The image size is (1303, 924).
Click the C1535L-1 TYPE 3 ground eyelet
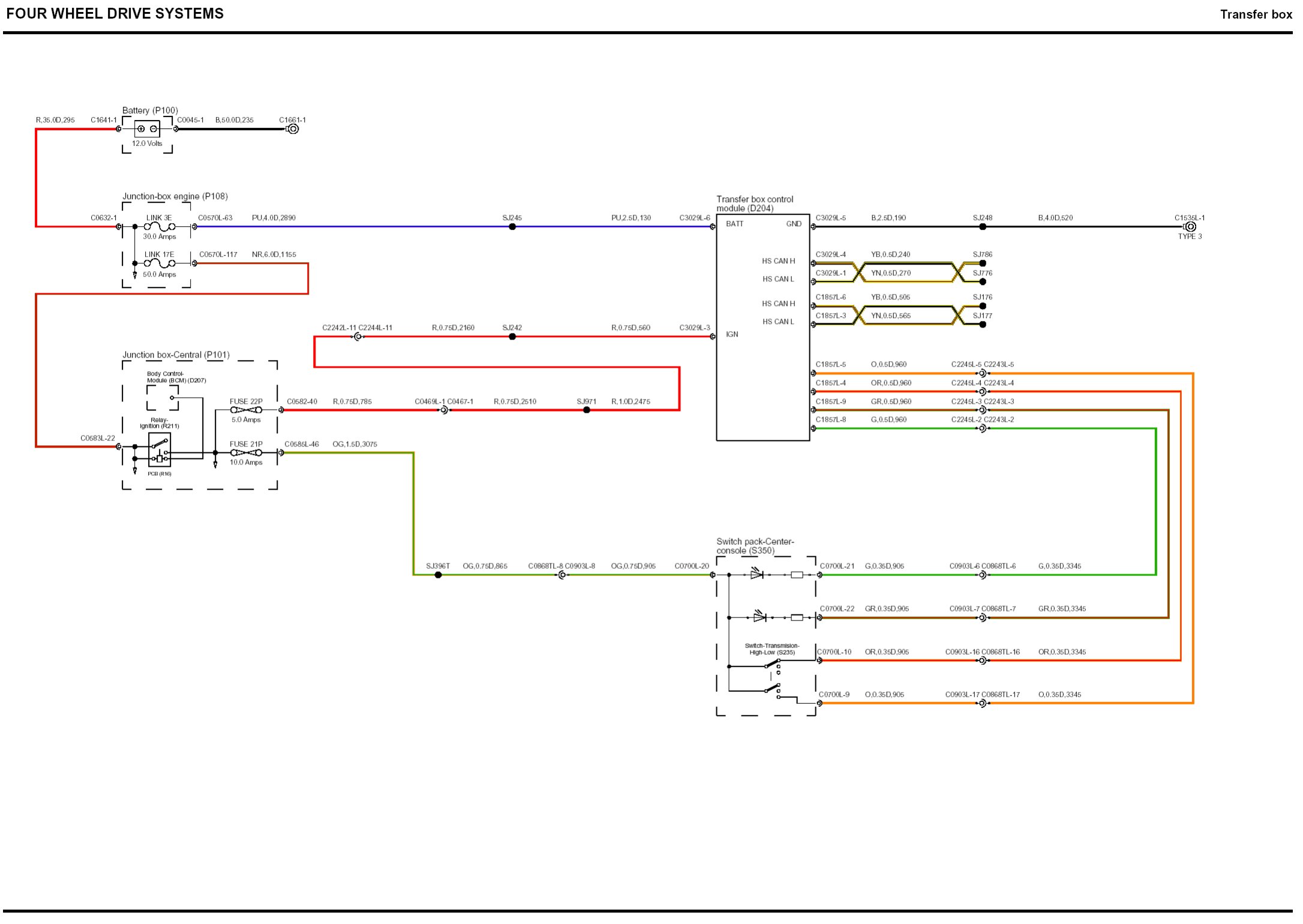1191,227
